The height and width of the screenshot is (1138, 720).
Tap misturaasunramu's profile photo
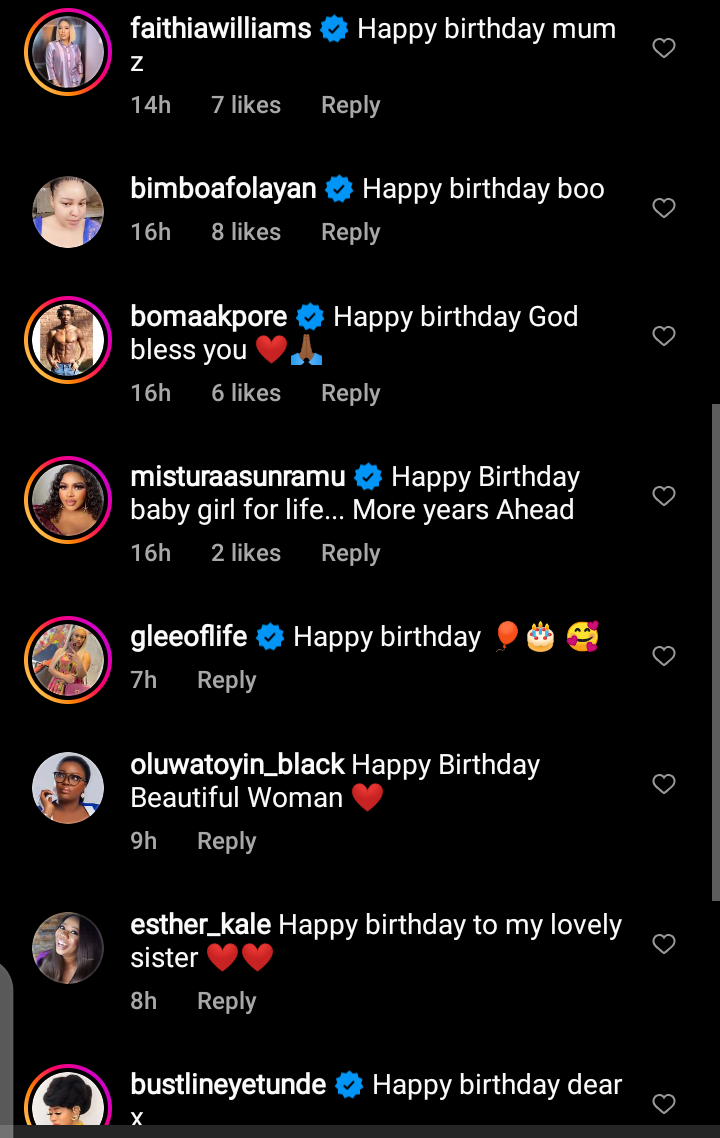(68, 500)
